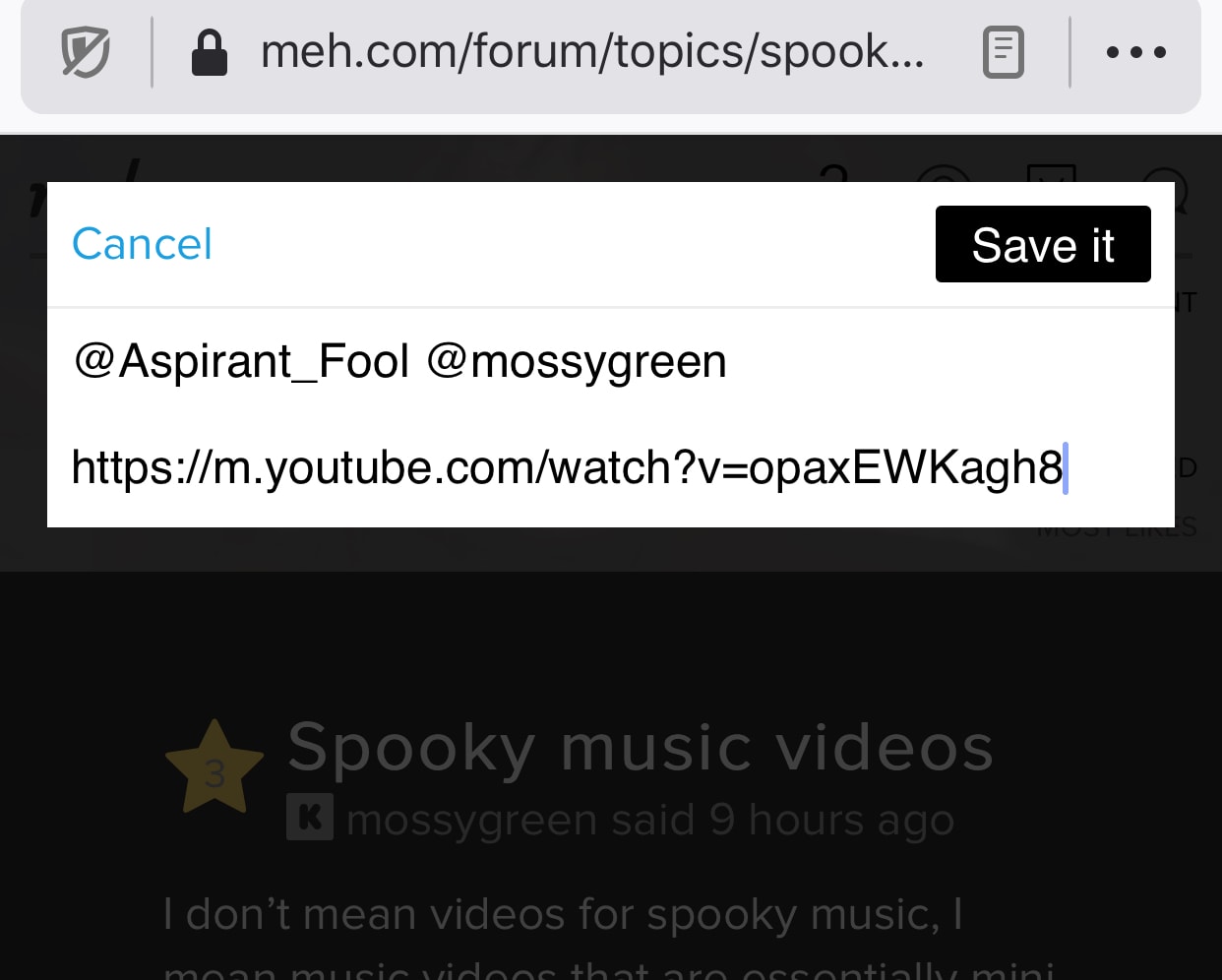The image size is (1222, 980).
Task: Open the tracking protection shield icon
Action: (x=86, y=52)
